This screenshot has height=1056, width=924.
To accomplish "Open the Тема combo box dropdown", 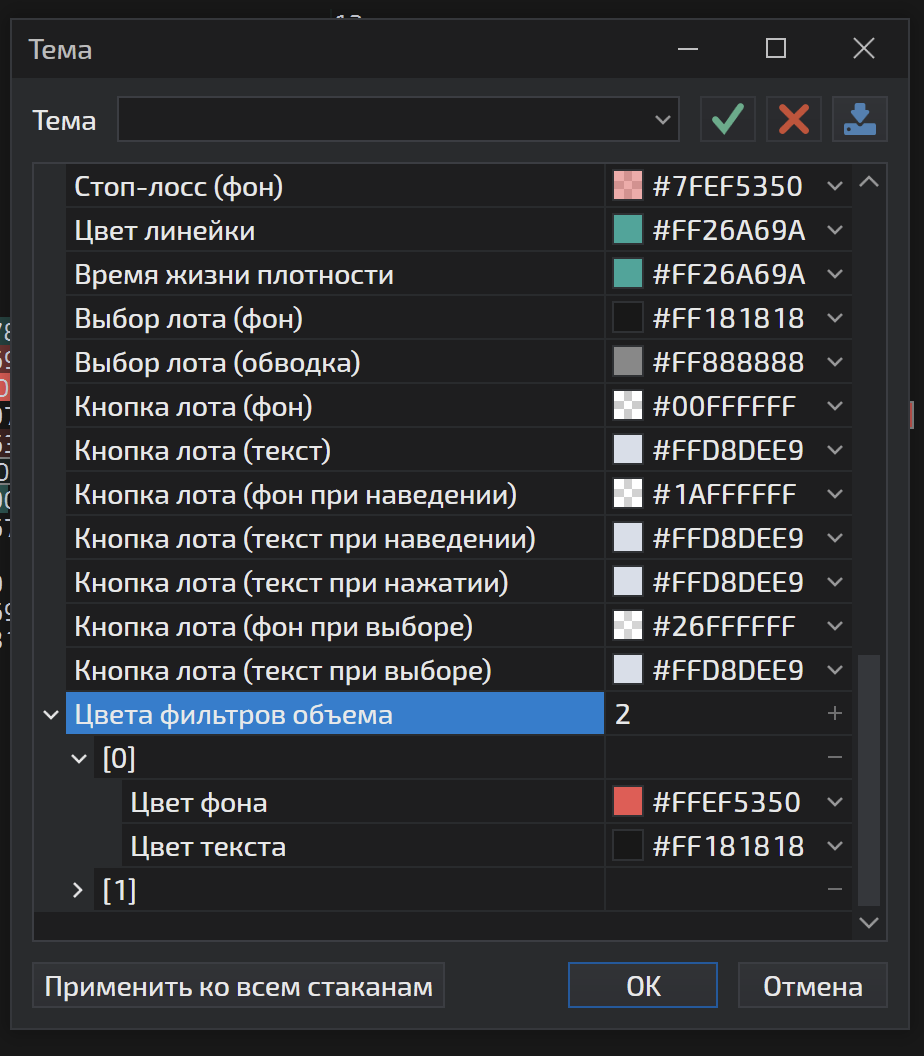I will click(662, 120).
